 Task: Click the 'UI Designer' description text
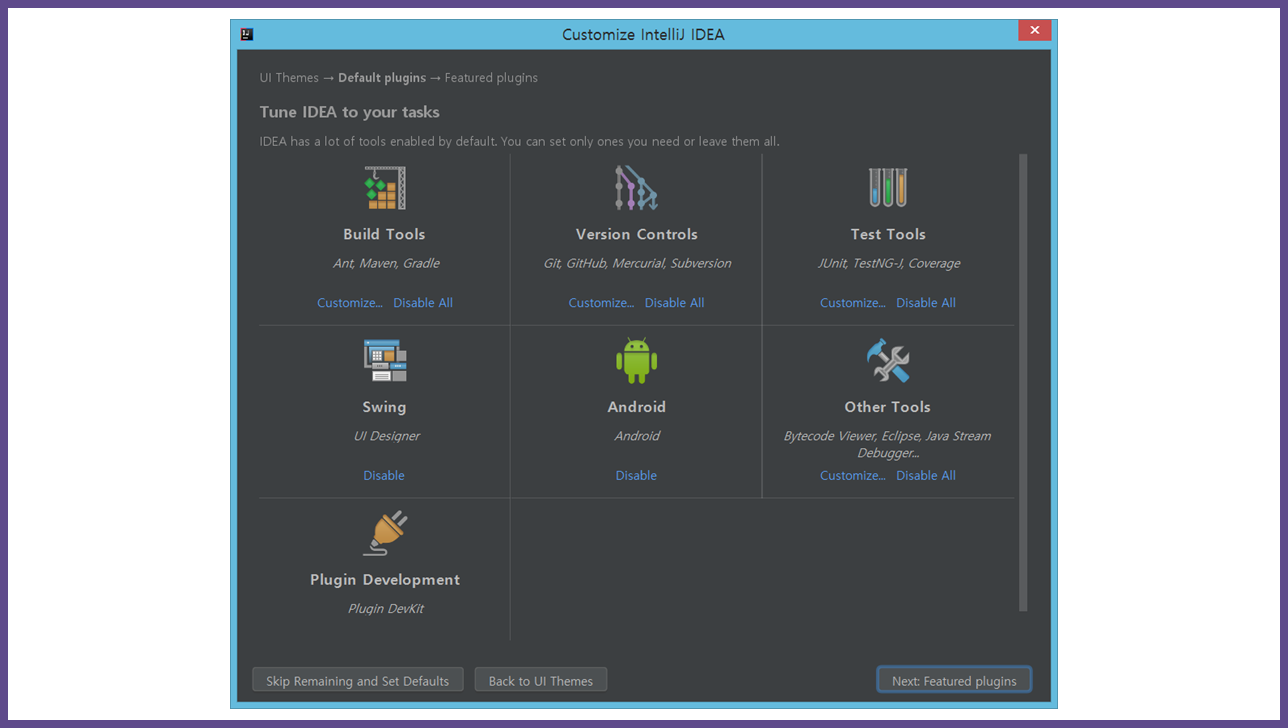pos(386,436)
